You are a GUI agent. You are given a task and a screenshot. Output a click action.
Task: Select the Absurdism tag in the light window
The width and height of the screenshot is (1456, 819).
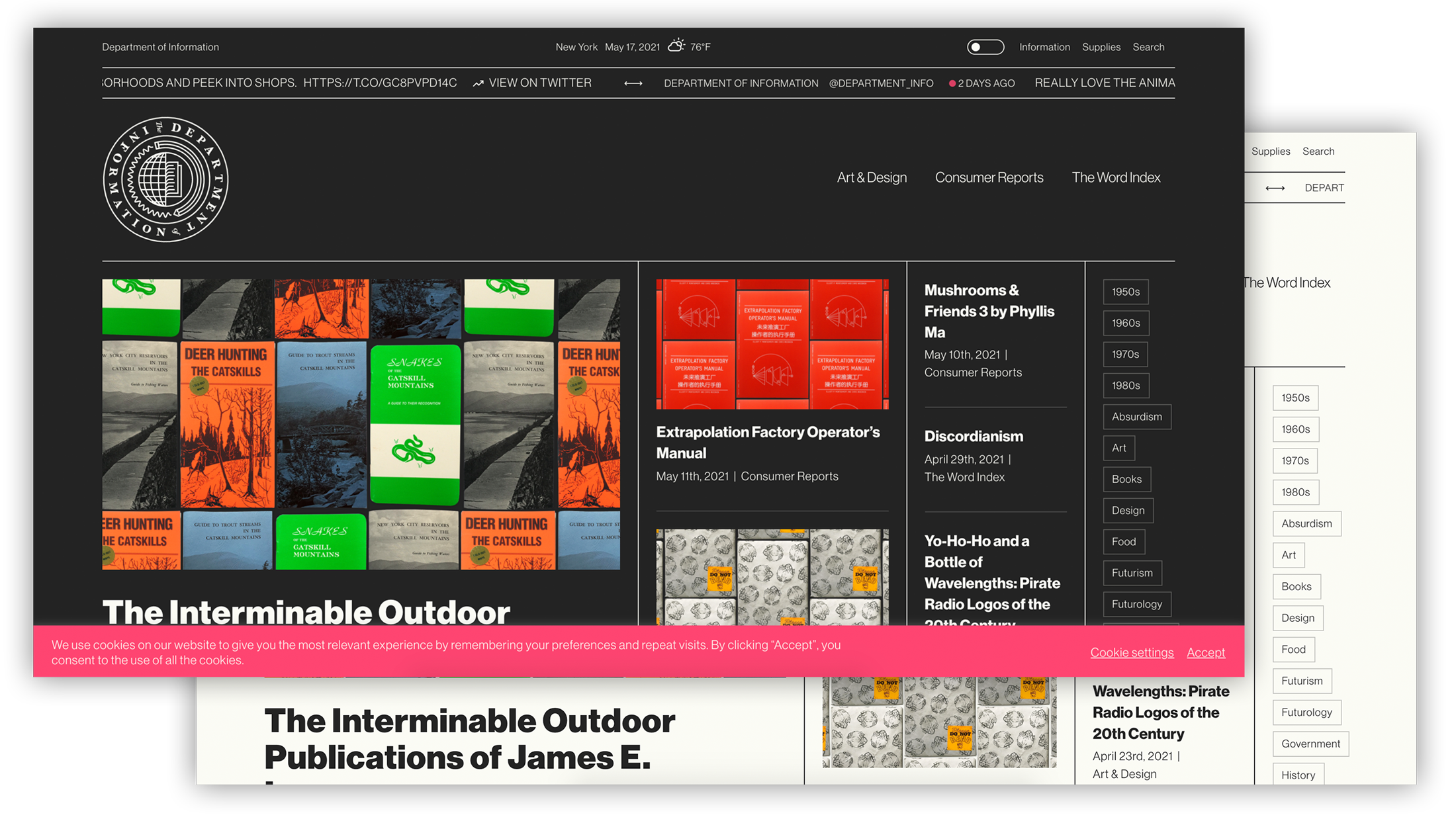click(1306, 524)
